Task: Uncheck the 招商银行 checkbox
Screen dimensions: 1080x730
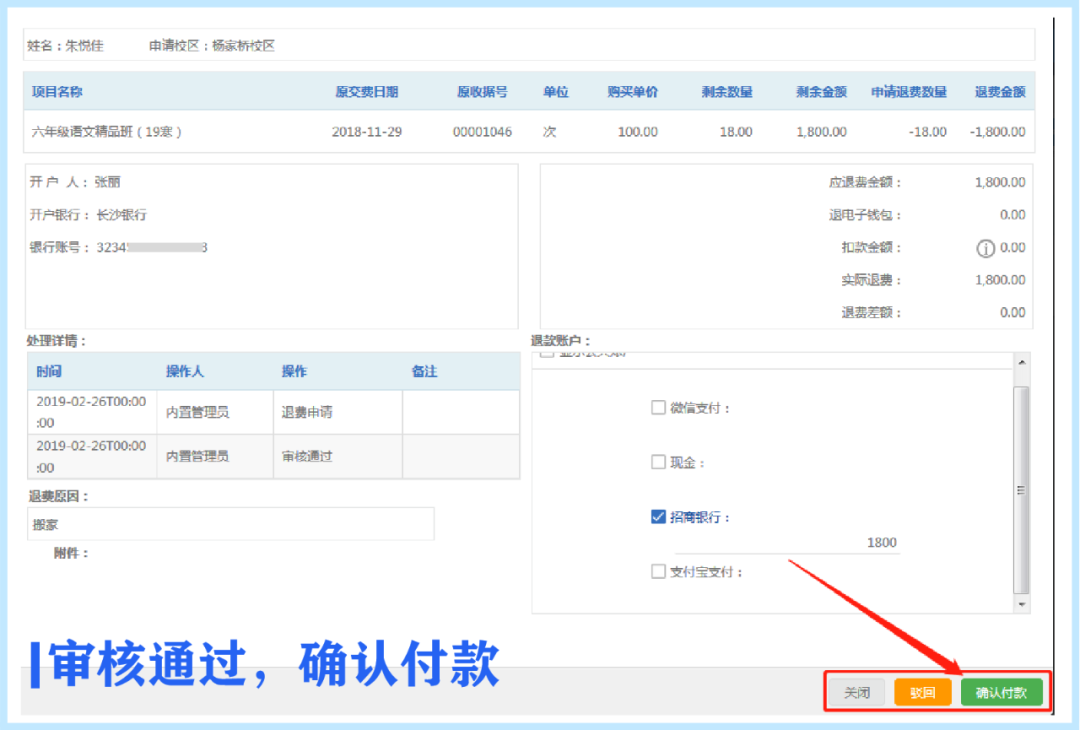Action: [x=658, y=517]
